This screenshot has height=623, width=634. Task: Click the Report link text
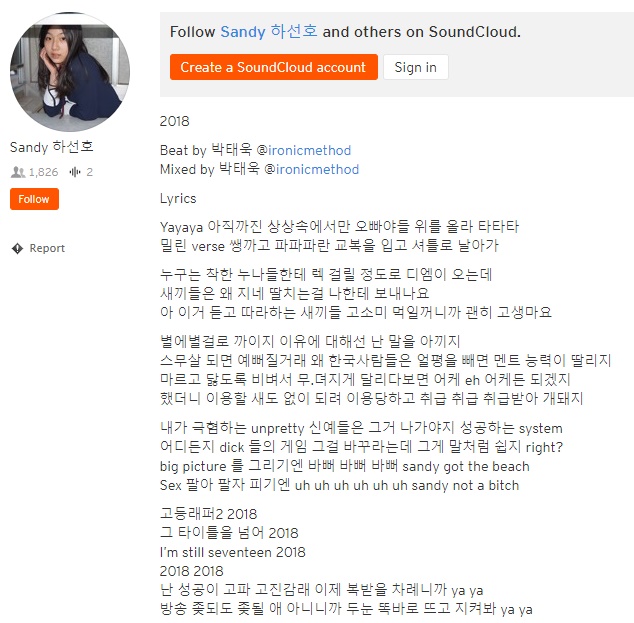[47, 248]
